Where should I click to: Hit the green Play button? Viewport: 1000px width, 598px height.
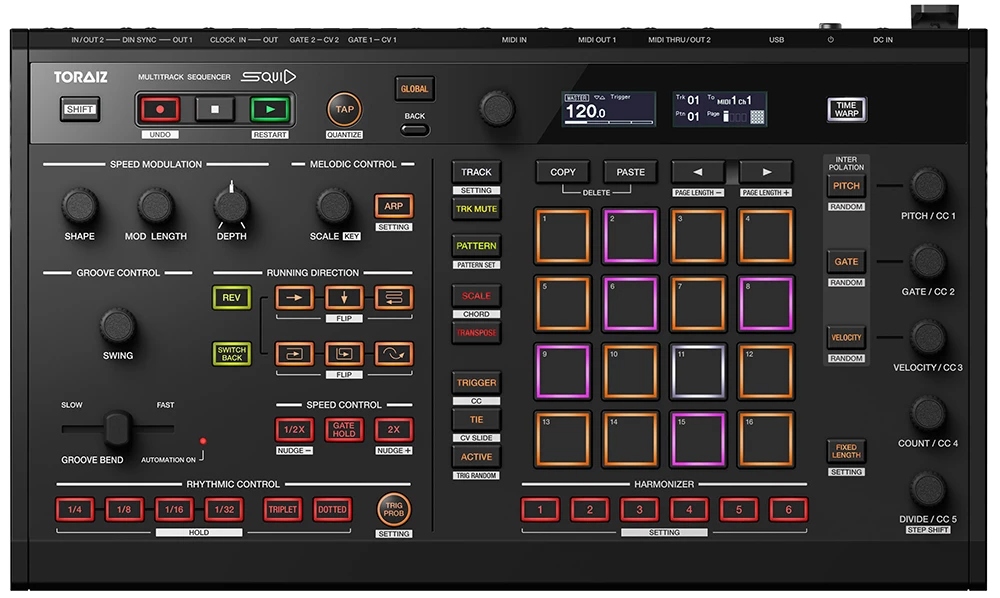click(269, 110)
